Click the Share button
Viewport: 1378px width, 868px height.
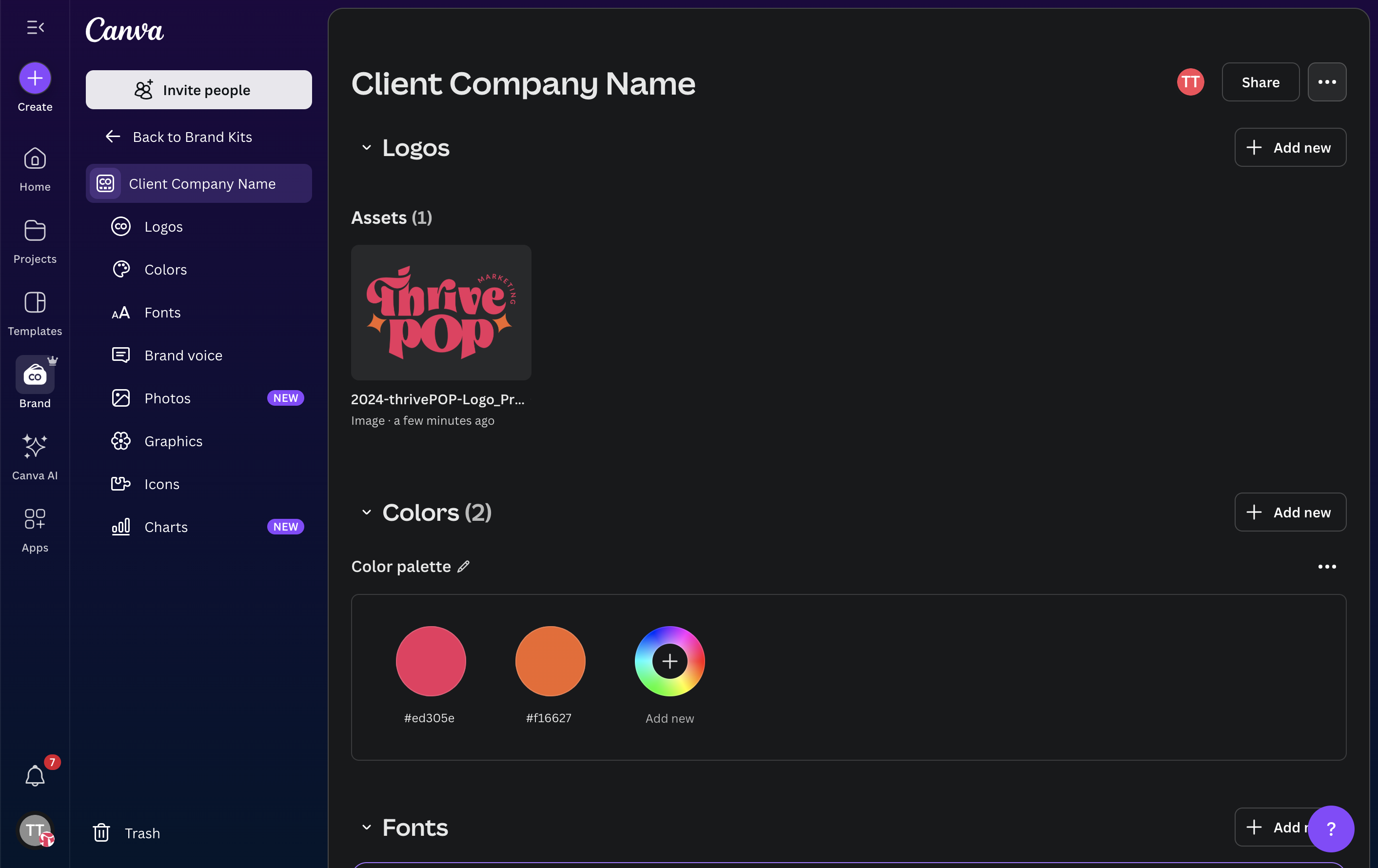[1260, 82]
